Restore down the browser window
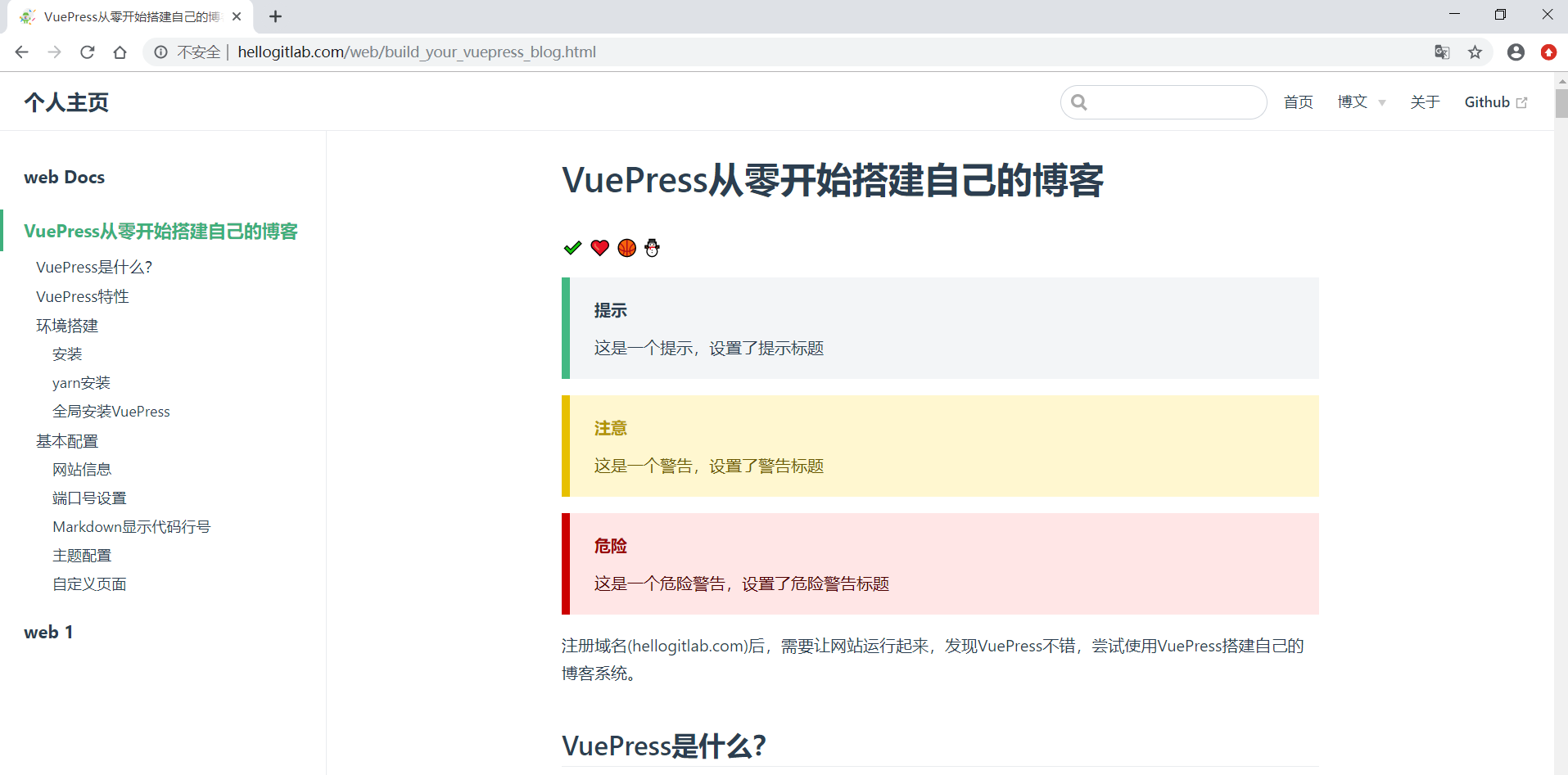 pyautogui.click(x=1500, y=15)
